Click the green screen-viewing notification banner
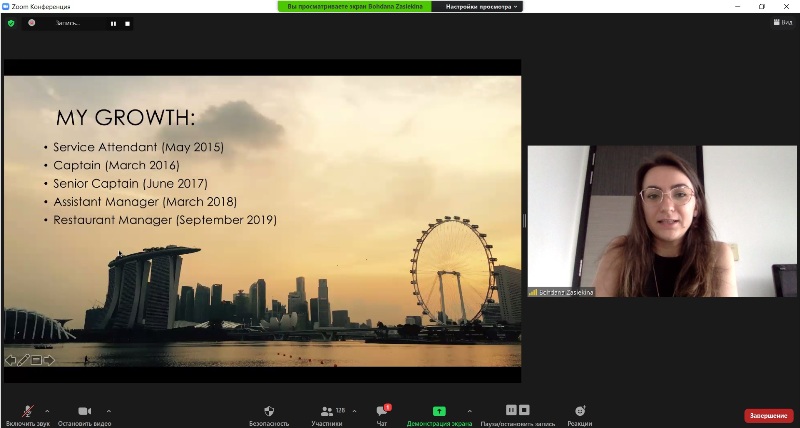800x428 pixels. click(355, 7)
